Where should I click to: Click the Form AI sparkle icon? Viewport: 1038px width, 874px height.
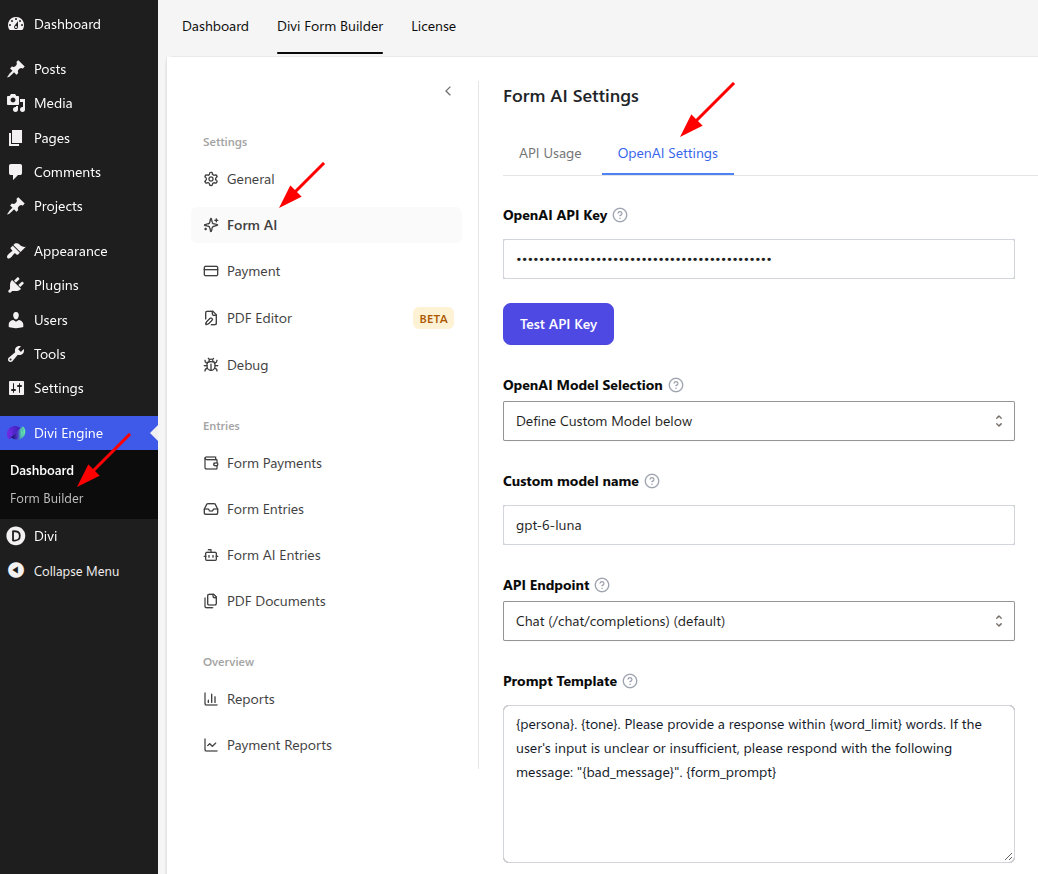pos(211,225)
